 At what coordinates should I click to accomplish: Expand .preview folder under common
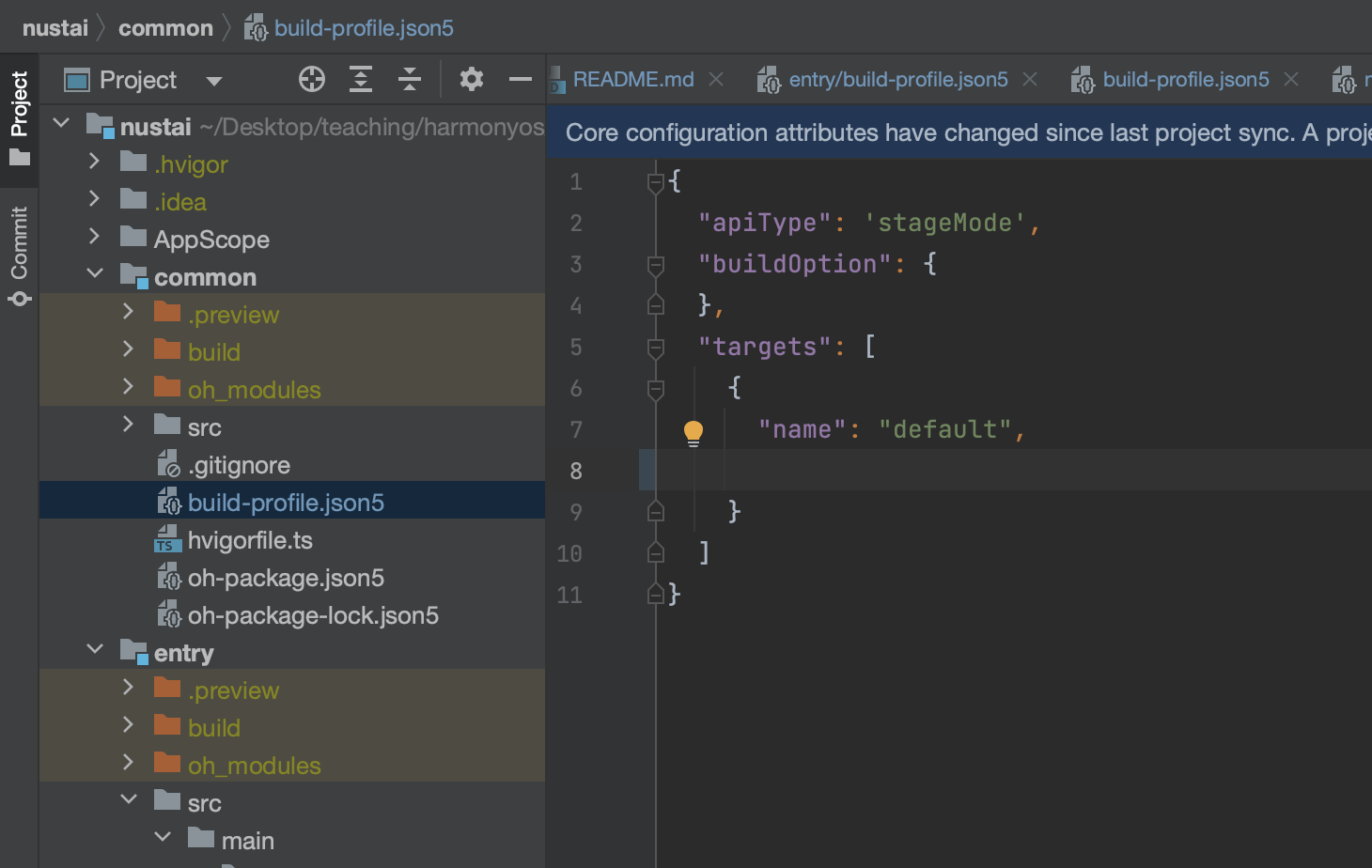point(128,311)
